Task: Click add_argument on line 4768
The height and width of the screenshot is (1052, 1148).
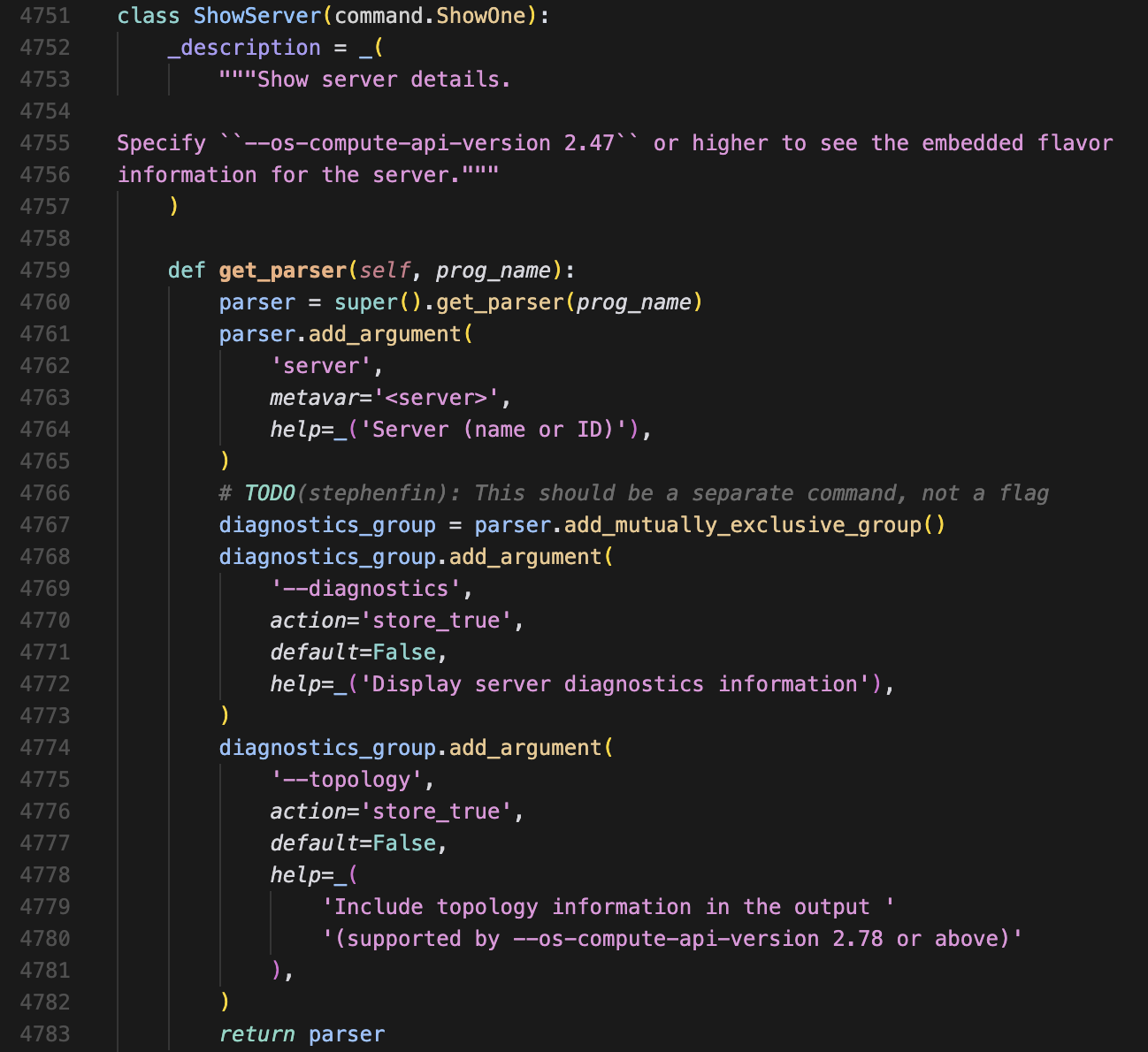Action: click(x=525, y=557)
